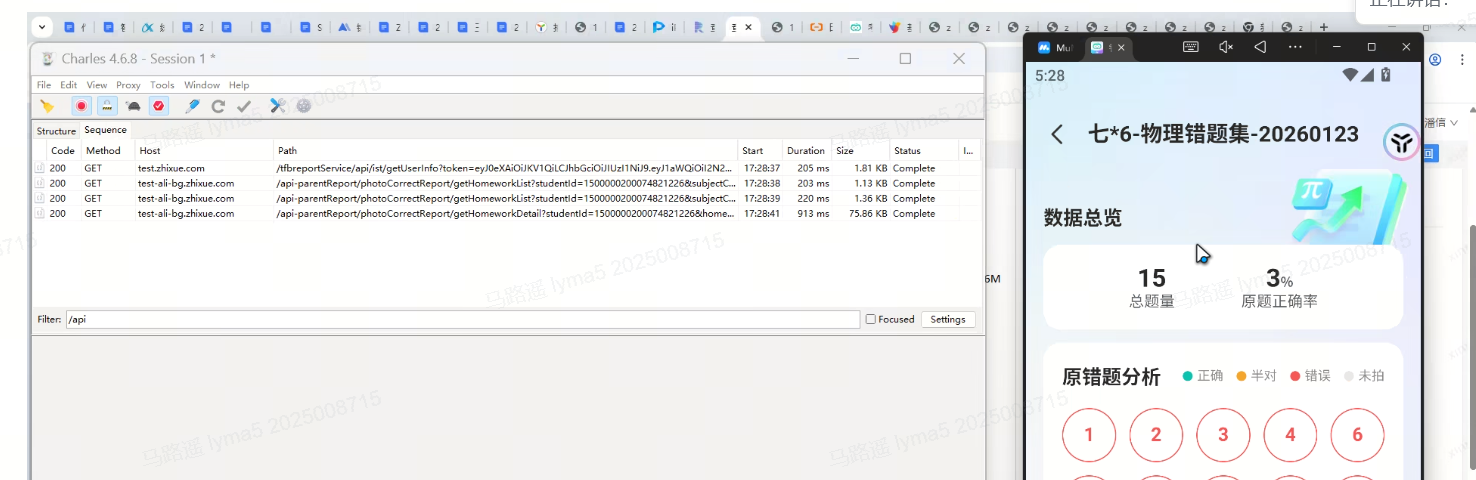Open the Proxy menu in Charles
This screenshot has height=480, width=1476.
(x=128, y=85)
